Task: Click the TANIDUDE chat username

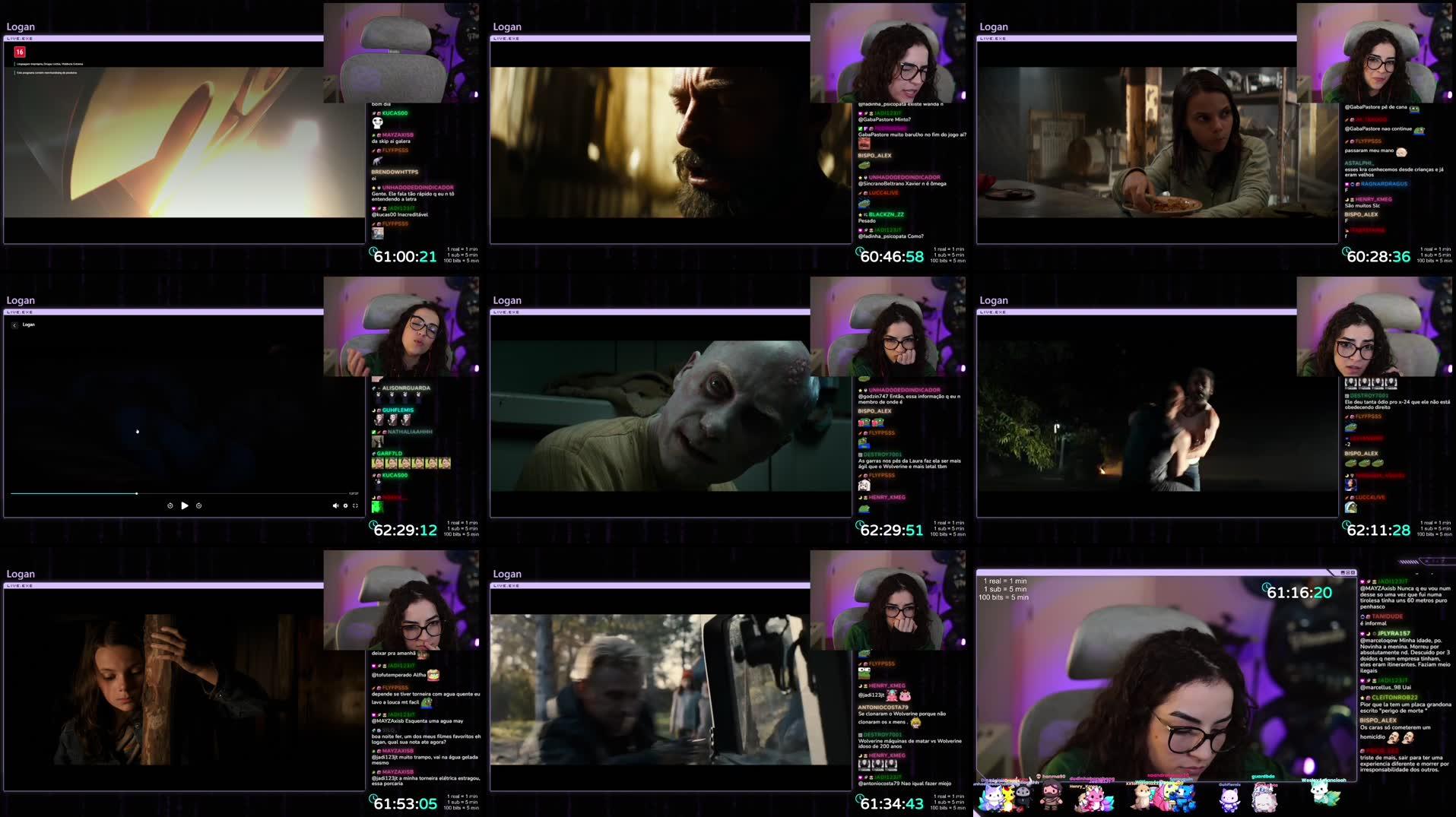Action: coord(1388,616)
